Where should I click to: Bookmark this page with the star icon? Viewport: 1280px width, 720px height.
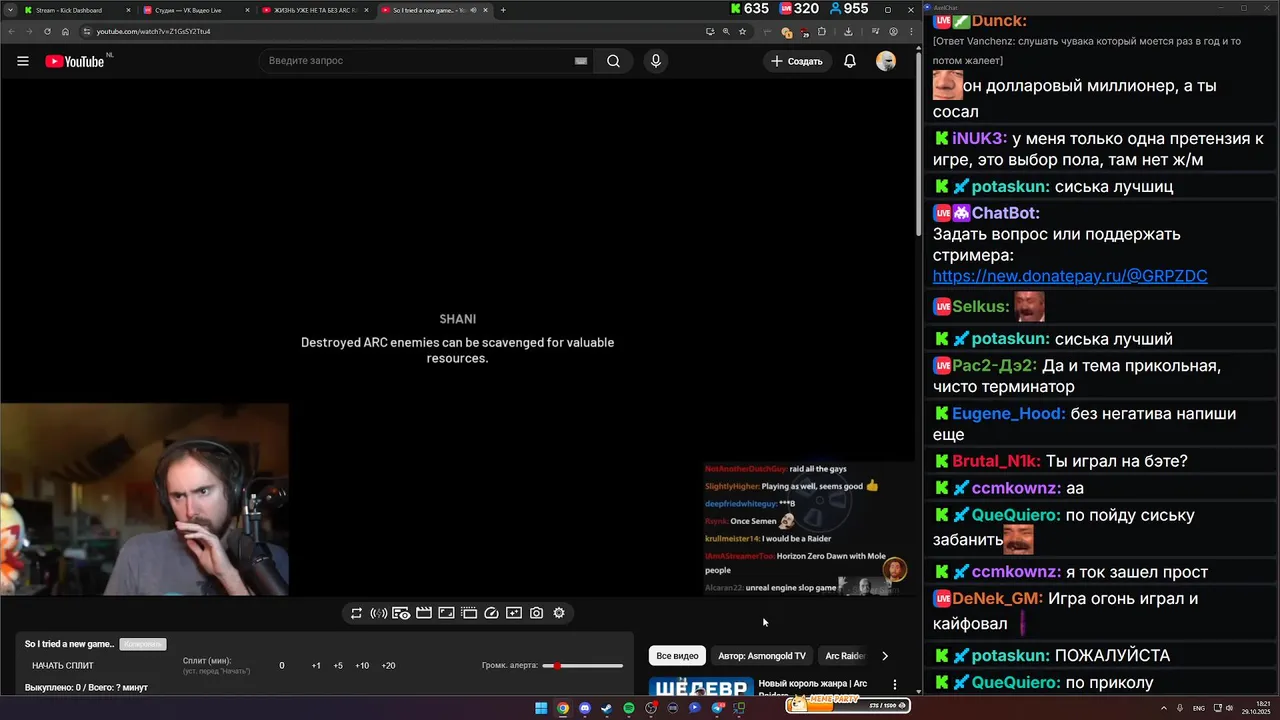[742, 31]
